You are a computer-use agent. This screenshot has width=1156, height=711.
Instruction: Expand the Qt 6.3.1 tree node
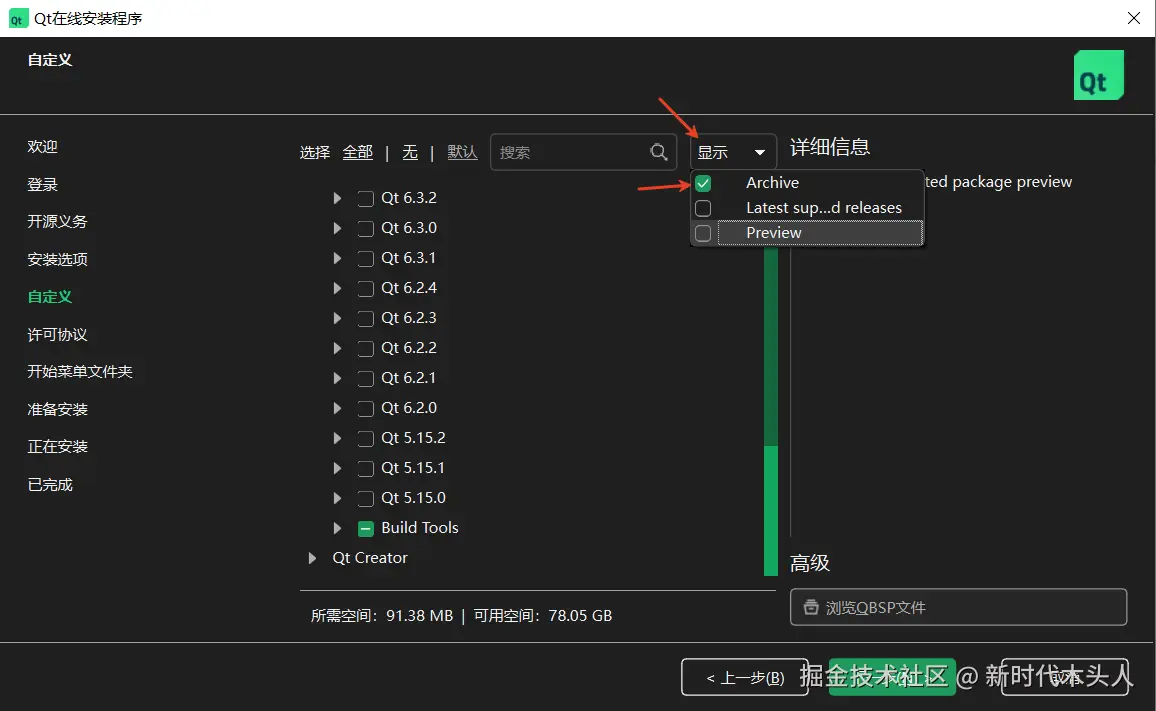(337, 258)
